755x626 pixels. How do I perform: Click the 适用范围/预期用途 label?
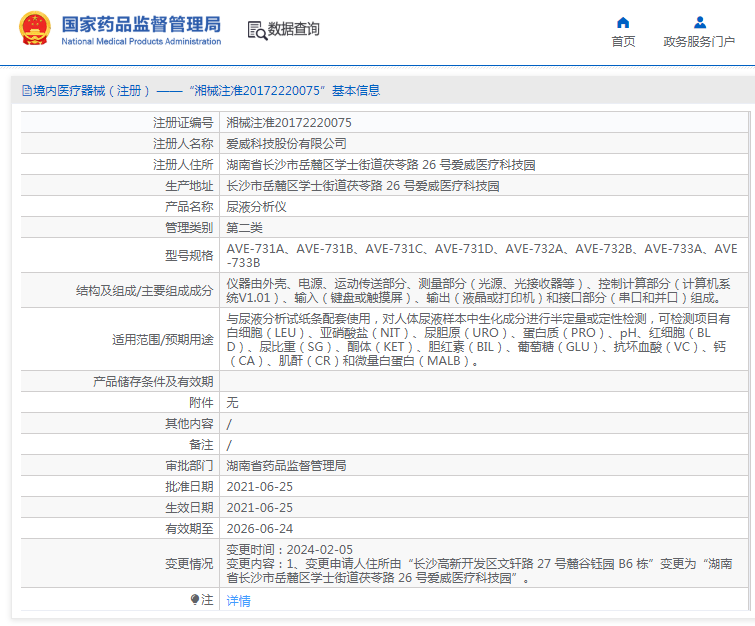click(x=163, y=339)
